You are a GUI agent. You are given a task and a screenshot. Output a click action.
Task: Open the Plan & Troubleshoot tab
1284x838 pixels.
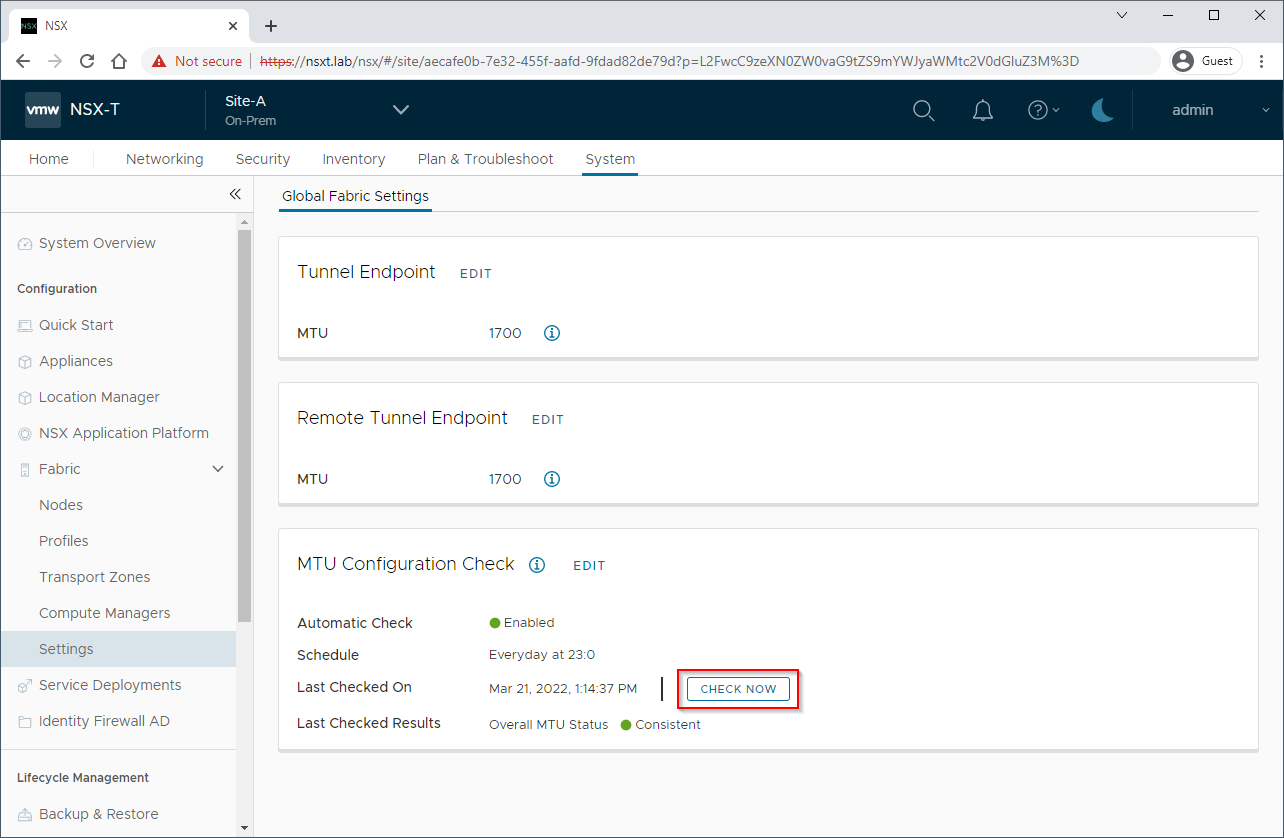point(486,159)
